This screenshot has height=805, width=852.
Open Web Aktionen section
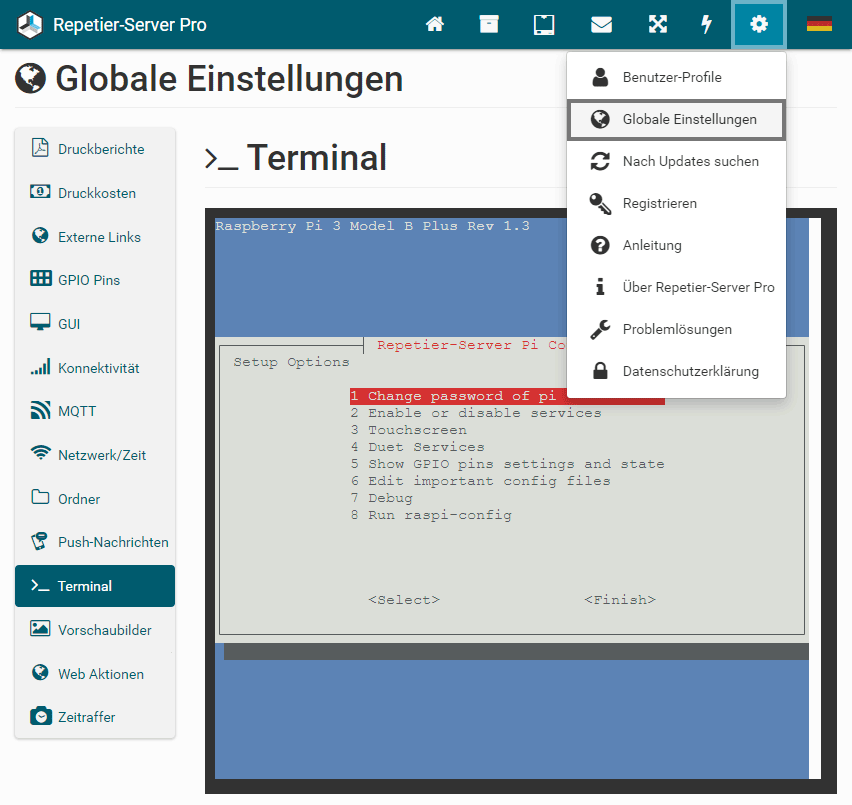tap(95, 674)
